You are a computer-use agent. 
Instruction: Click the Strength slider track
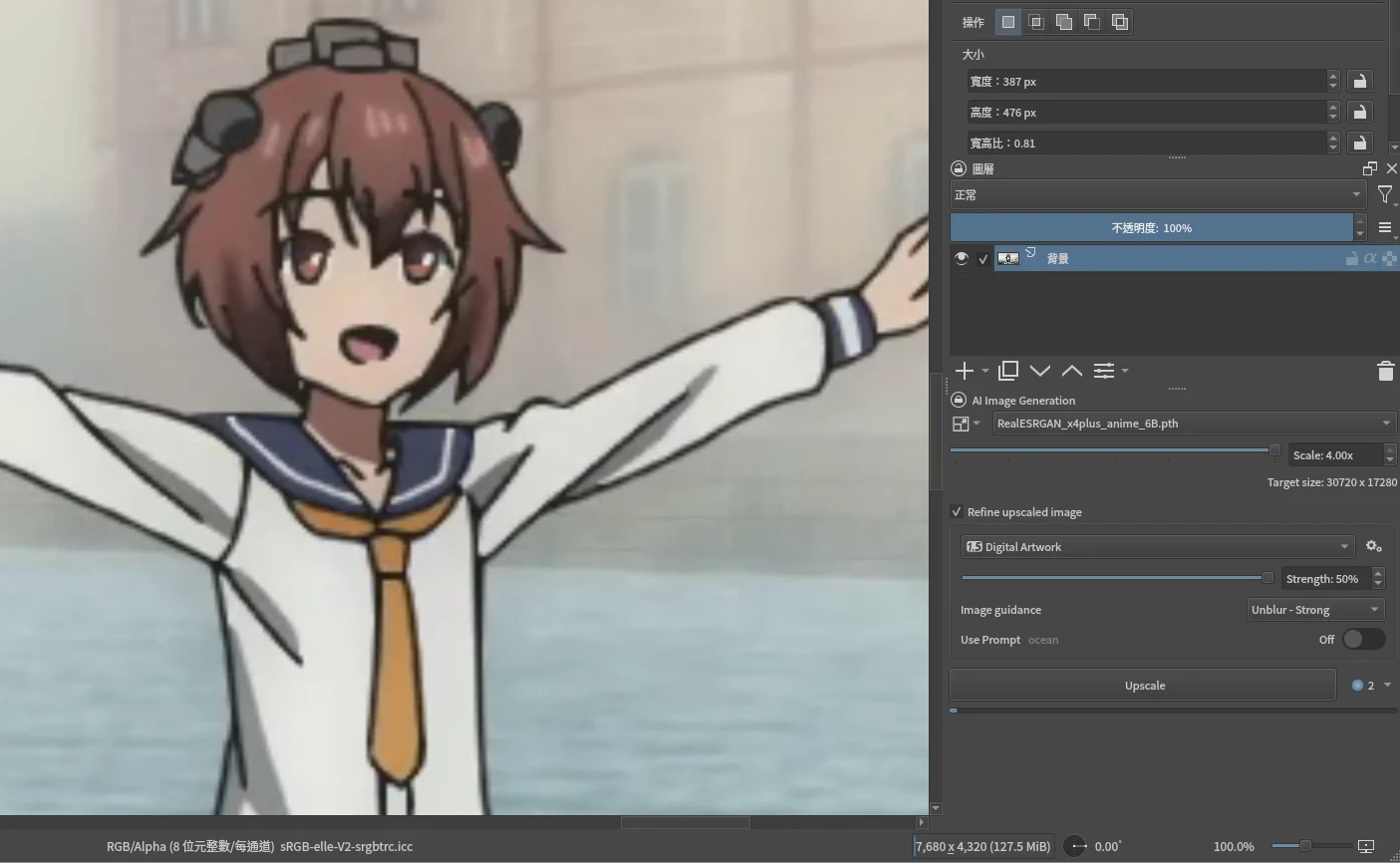pyautogui.click(x=1111, y=578)
